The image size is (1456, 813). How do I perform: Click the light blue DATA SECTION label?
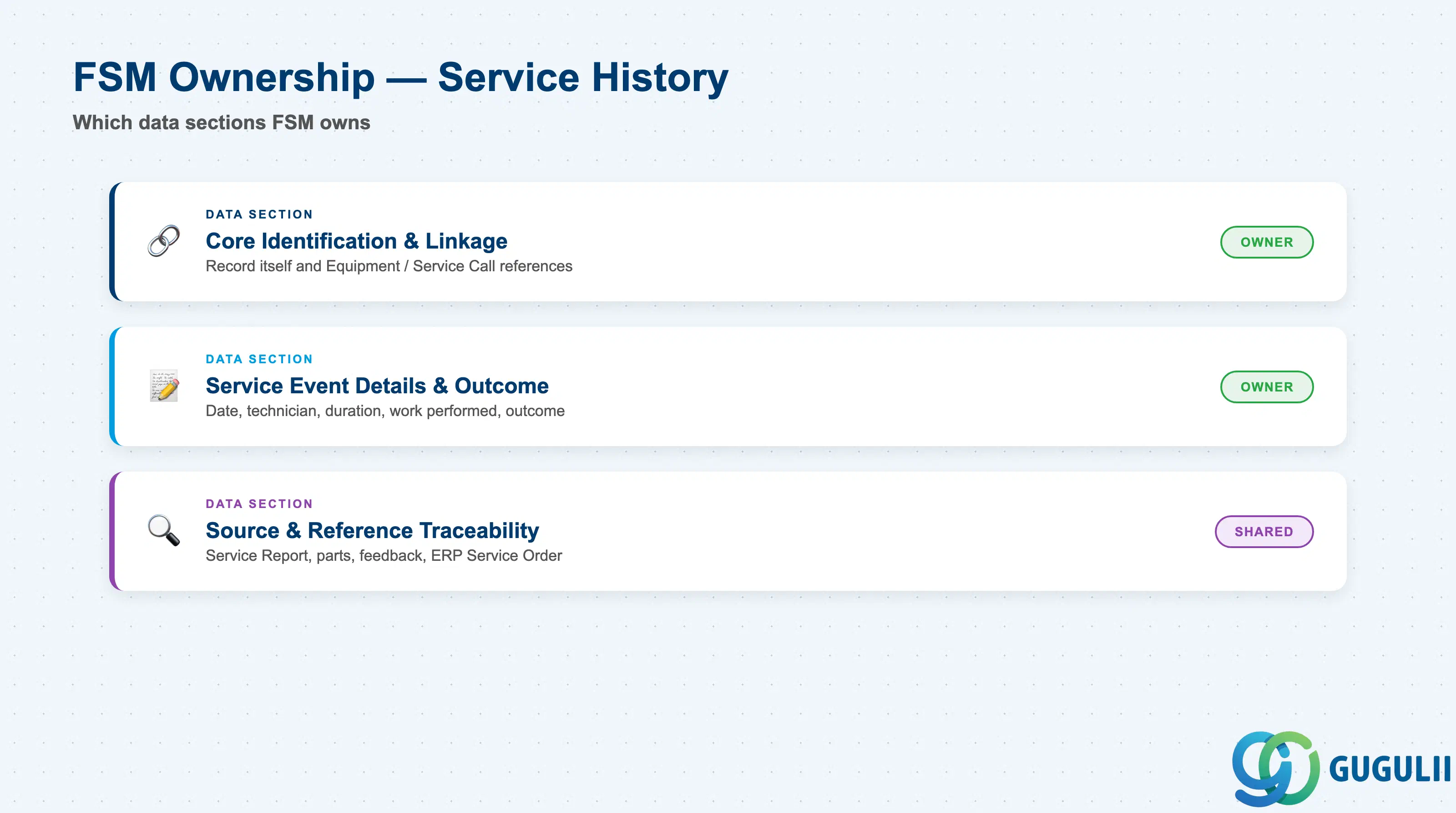pyautogui.click(x=259, y=359)
